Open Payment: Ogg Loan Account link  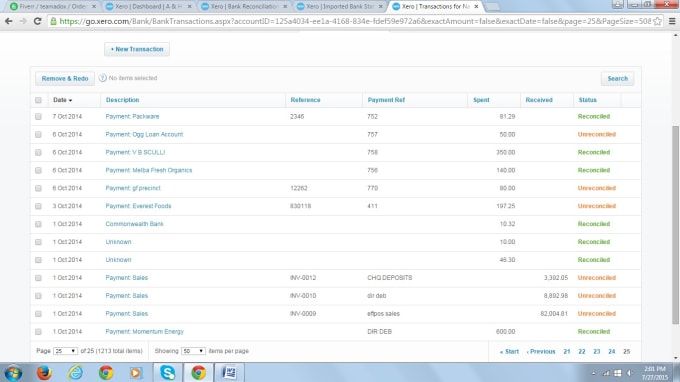pos(144,134)
